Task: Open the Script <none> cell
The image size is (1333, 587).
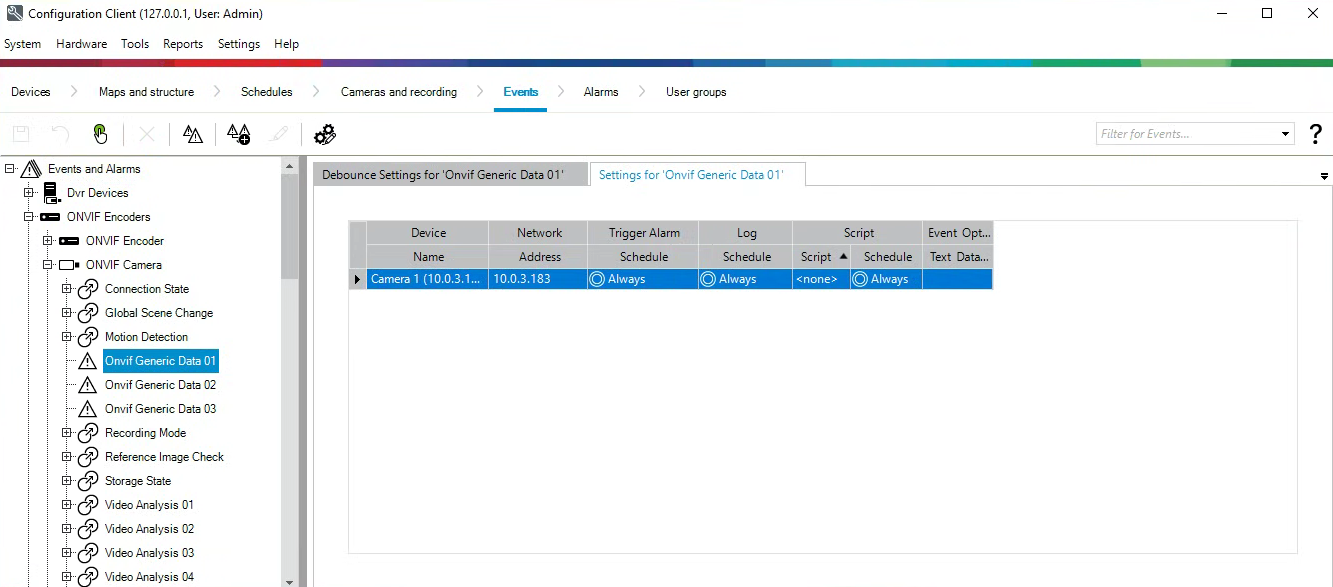Action: (820, 279)
